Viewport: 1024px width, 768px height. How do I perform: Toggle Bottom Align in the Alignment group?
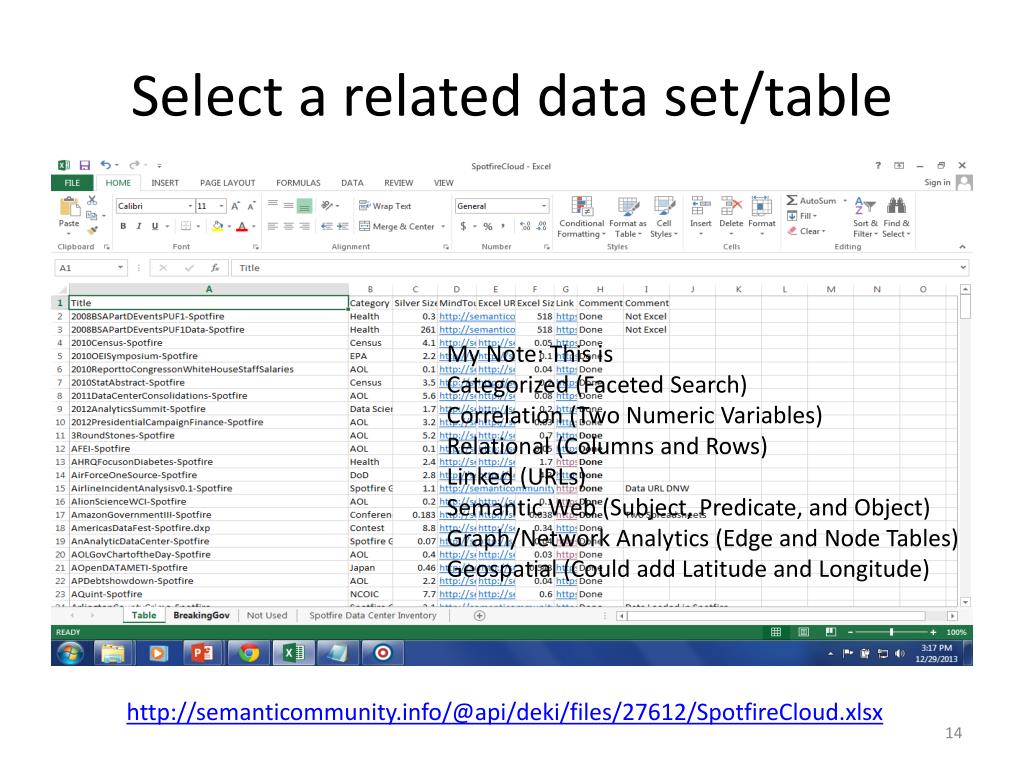click(304, 206)
